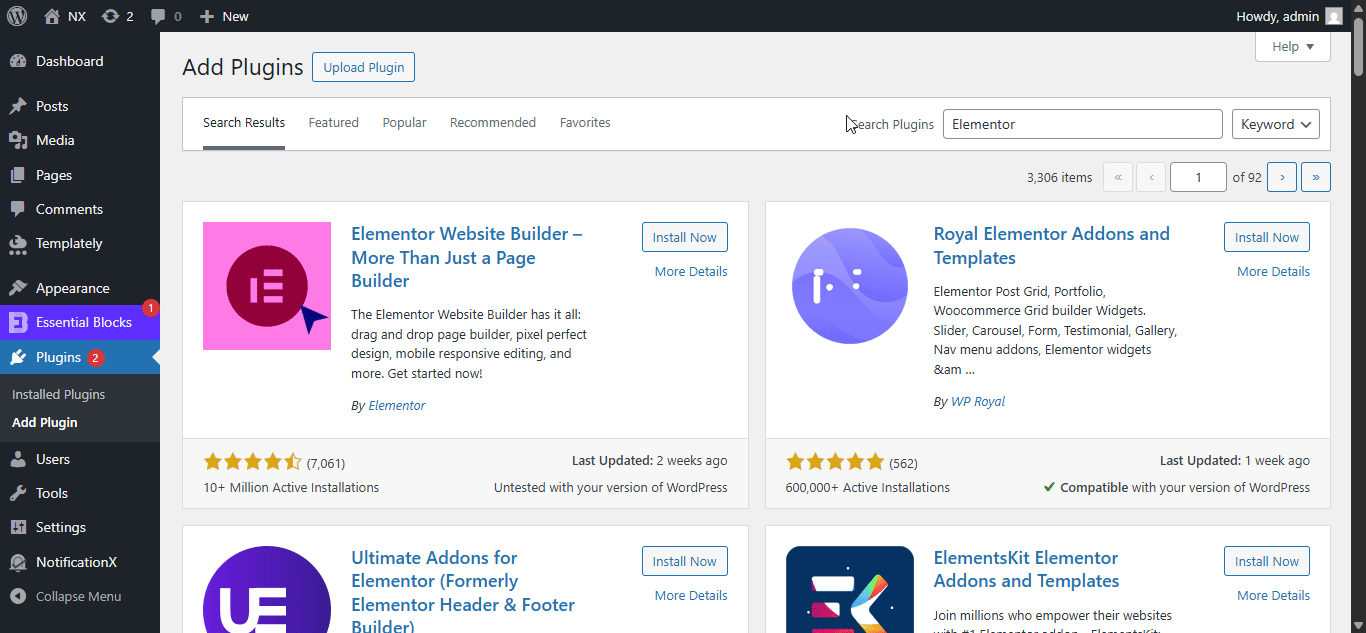Click the Templately cloud icon
1366x633 pixels.
tap(18, 243)
